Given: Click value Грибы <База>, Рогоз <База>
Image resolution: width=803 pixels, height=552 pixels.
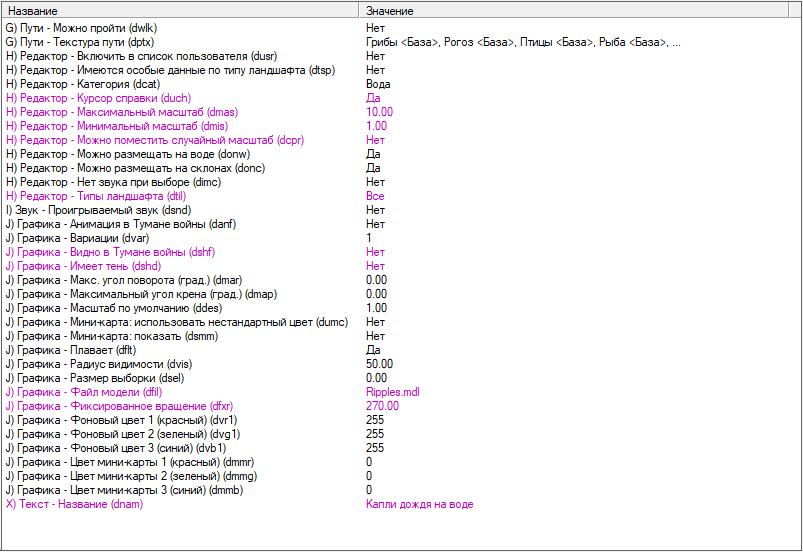Looking at the screenshot, I should click(x=523, y=42).
